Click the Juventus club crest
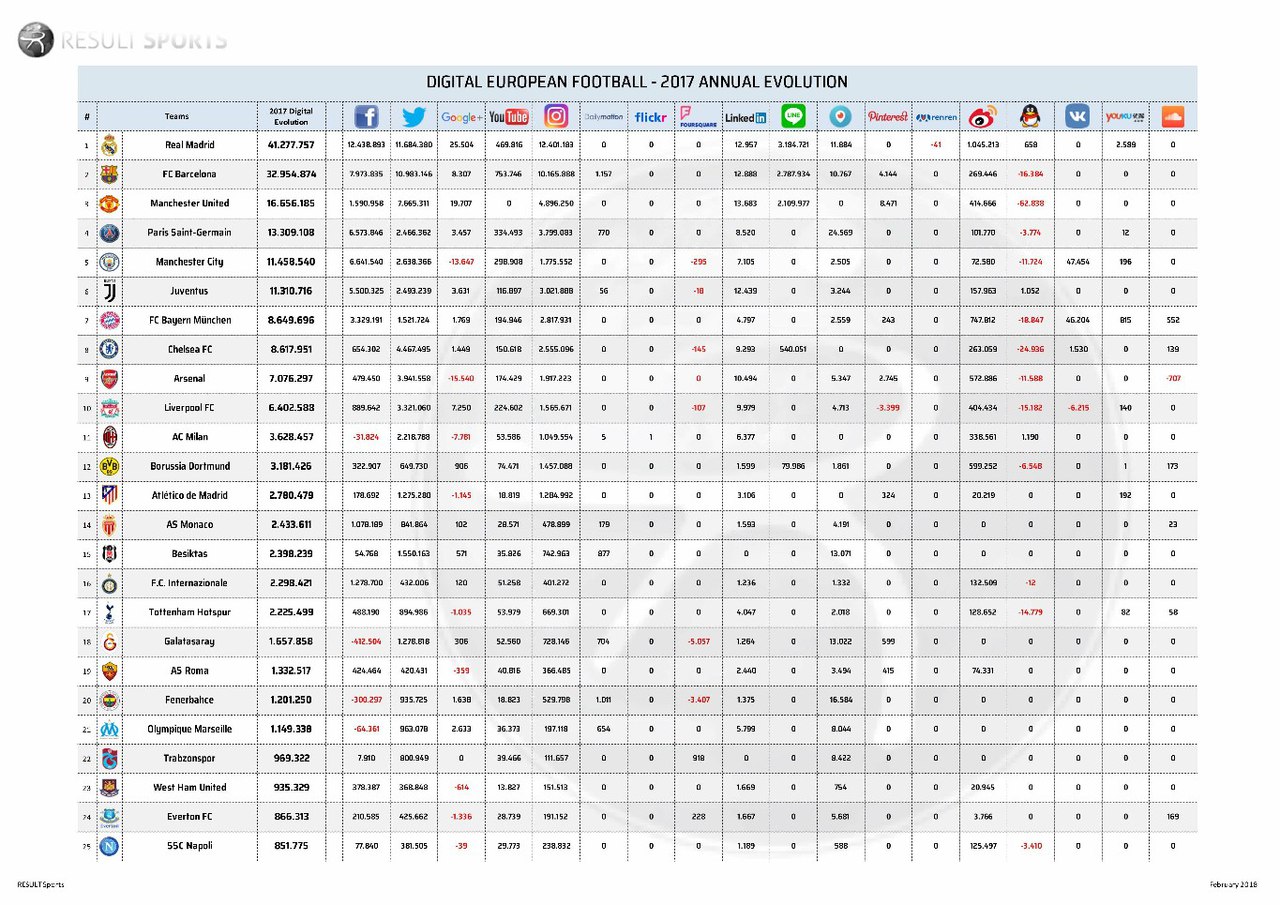Screen dimensions: 1280x905 pos(110,291)
